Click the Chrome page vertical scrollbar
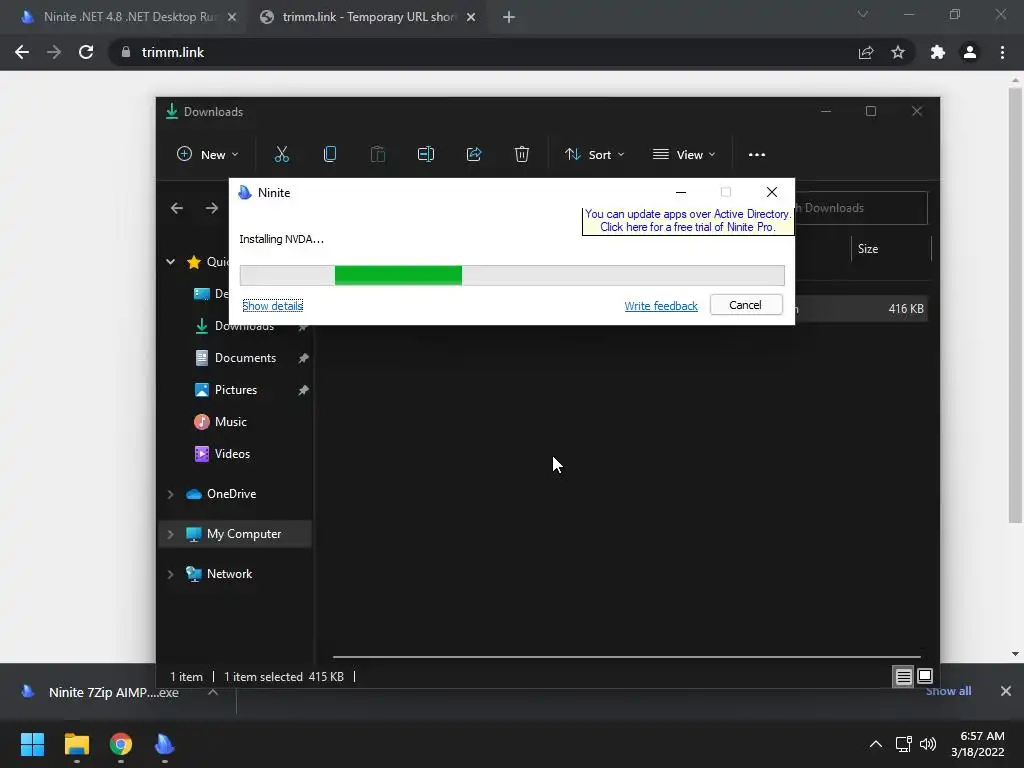 click(x=1014, y=304)
